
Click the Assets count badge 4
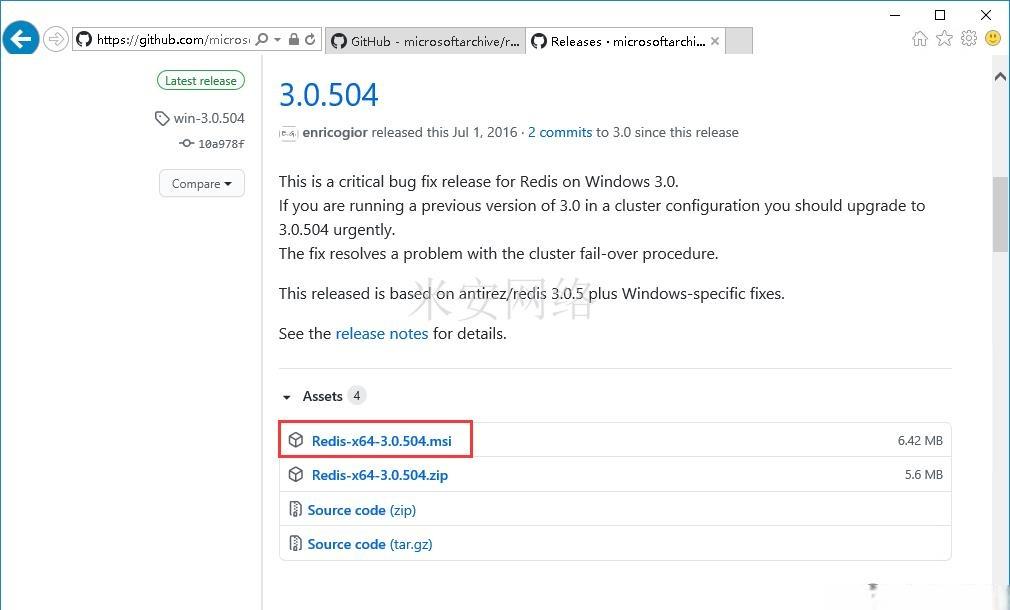pyautogui.click(x=357, y=396)
